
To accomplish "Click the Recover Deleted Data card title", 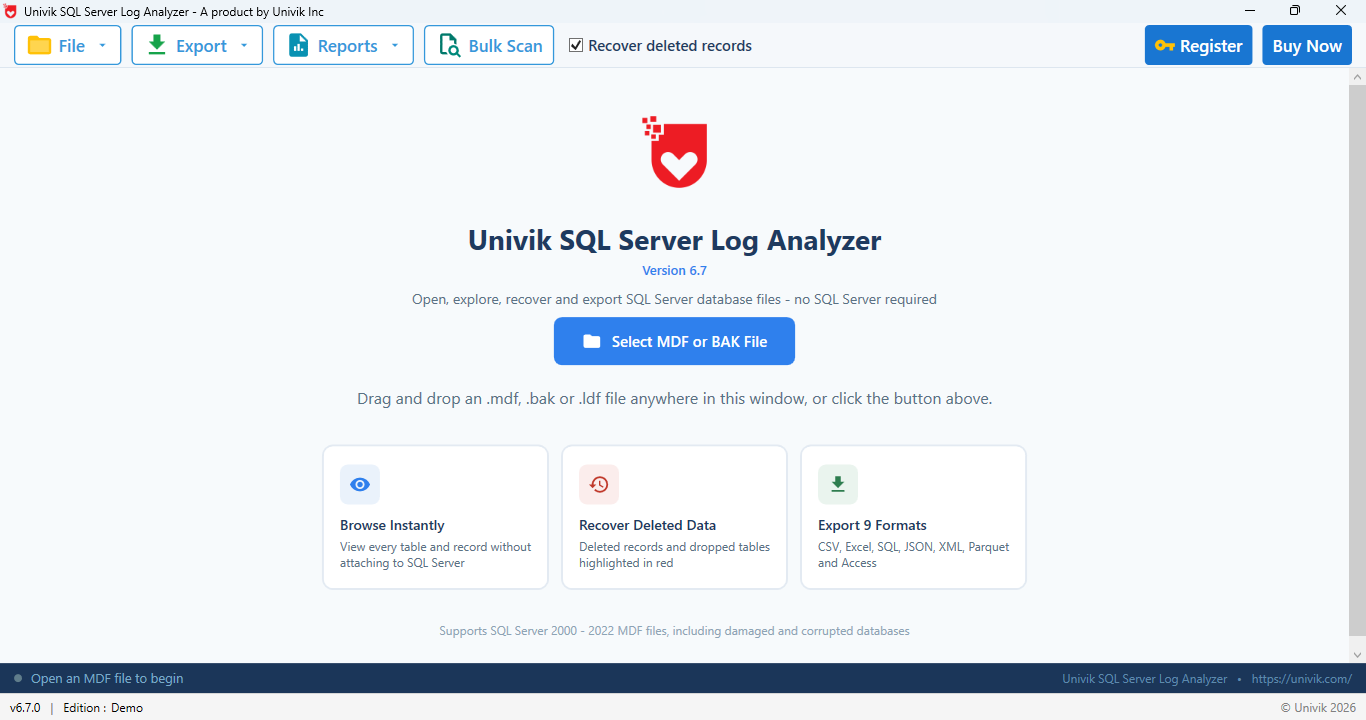I will 647,525.
